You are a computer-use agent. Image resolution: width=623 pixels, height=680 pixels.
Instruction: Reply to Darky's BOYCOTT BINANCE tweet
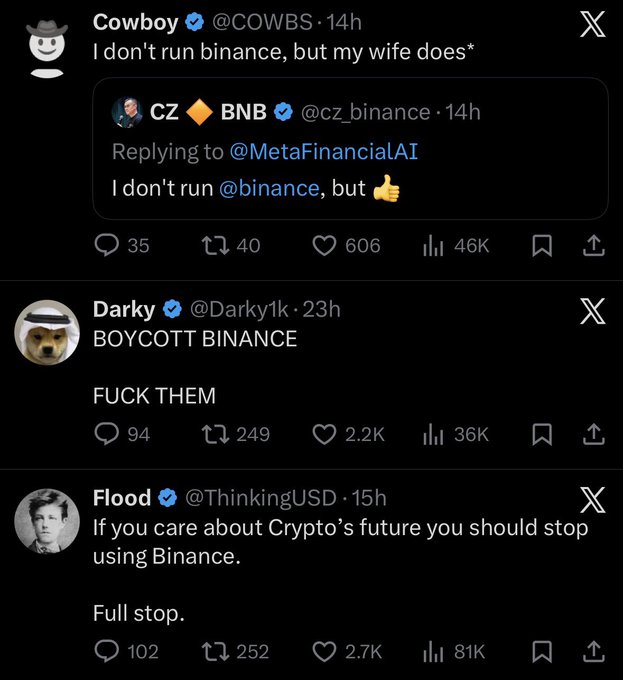(x=107, y=434)
